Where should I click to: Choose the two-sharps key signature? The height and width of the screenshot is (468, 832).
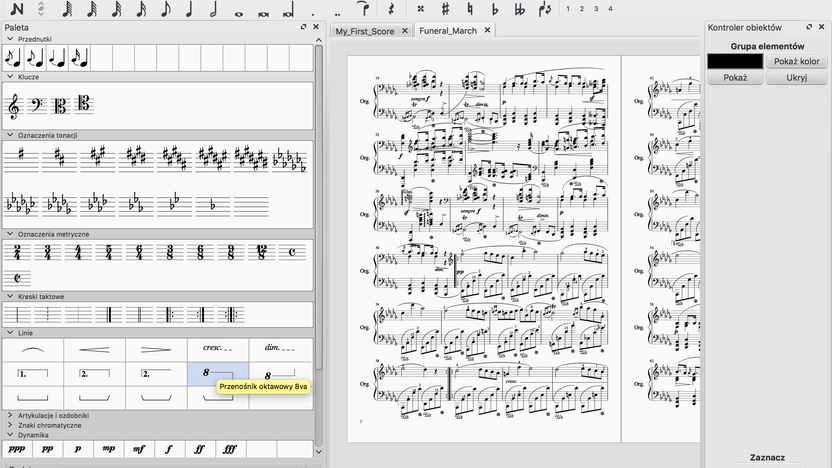[x=59, y=159]
